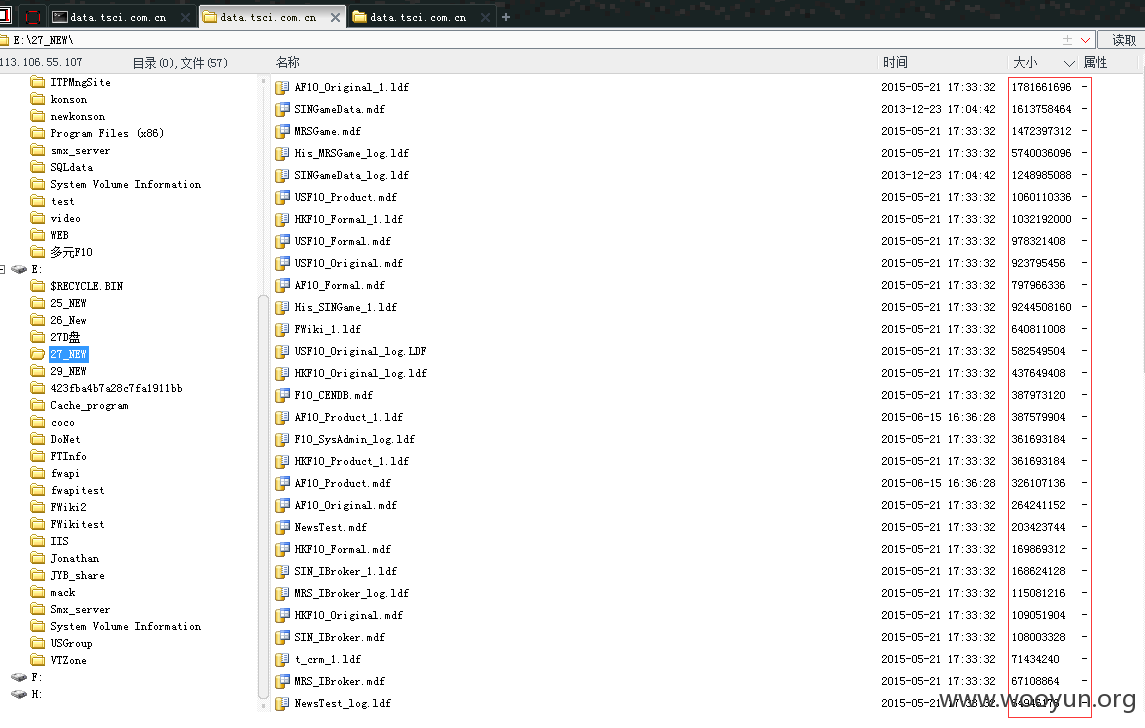
Task: Open the 25_NEW folder in tree
Action: click(69, 303)
